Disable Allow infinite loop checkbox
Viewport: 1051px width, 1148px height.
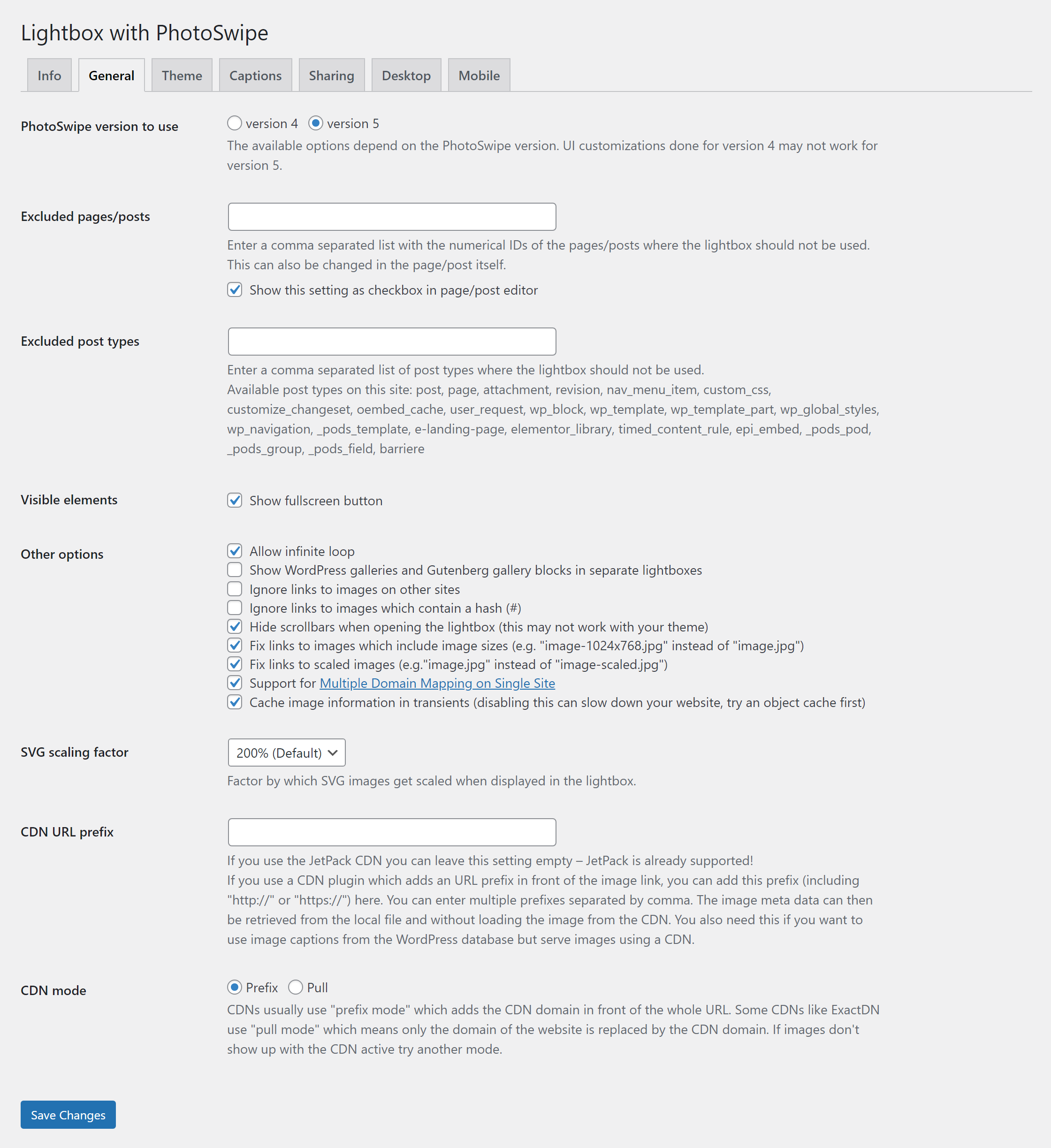click(234, 550)
